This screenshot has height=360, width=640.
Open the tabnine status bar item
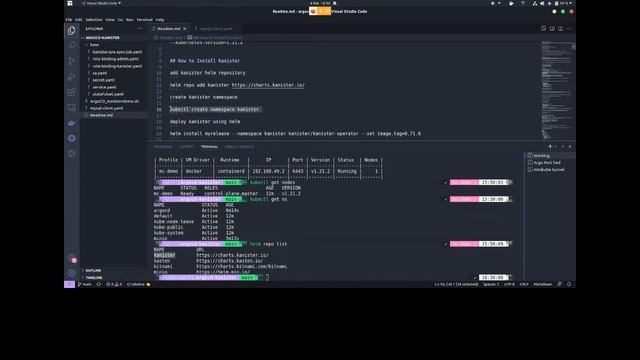[x=138, y=284]
